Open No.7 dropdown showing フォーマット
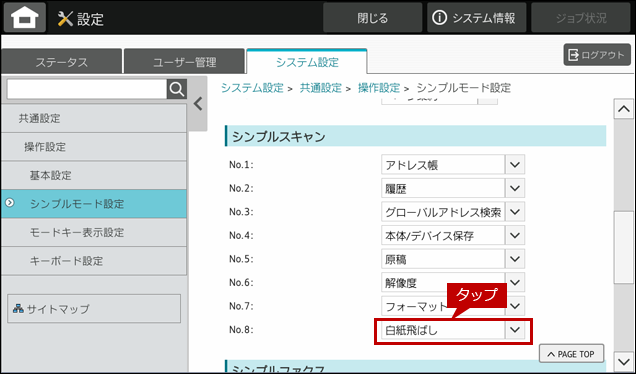Image resolution: width=636 pixels, height=374 pixels. [x=453, y=306]
